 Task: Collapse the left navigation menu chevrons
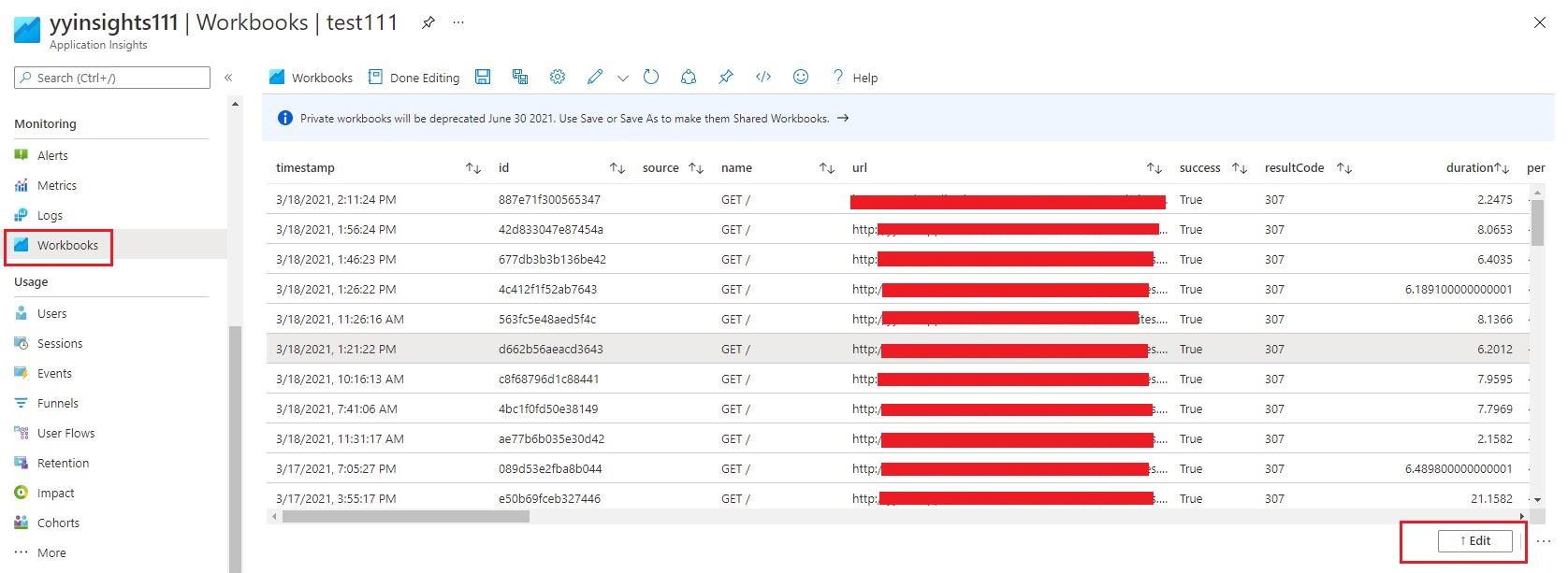pos(228,78)
